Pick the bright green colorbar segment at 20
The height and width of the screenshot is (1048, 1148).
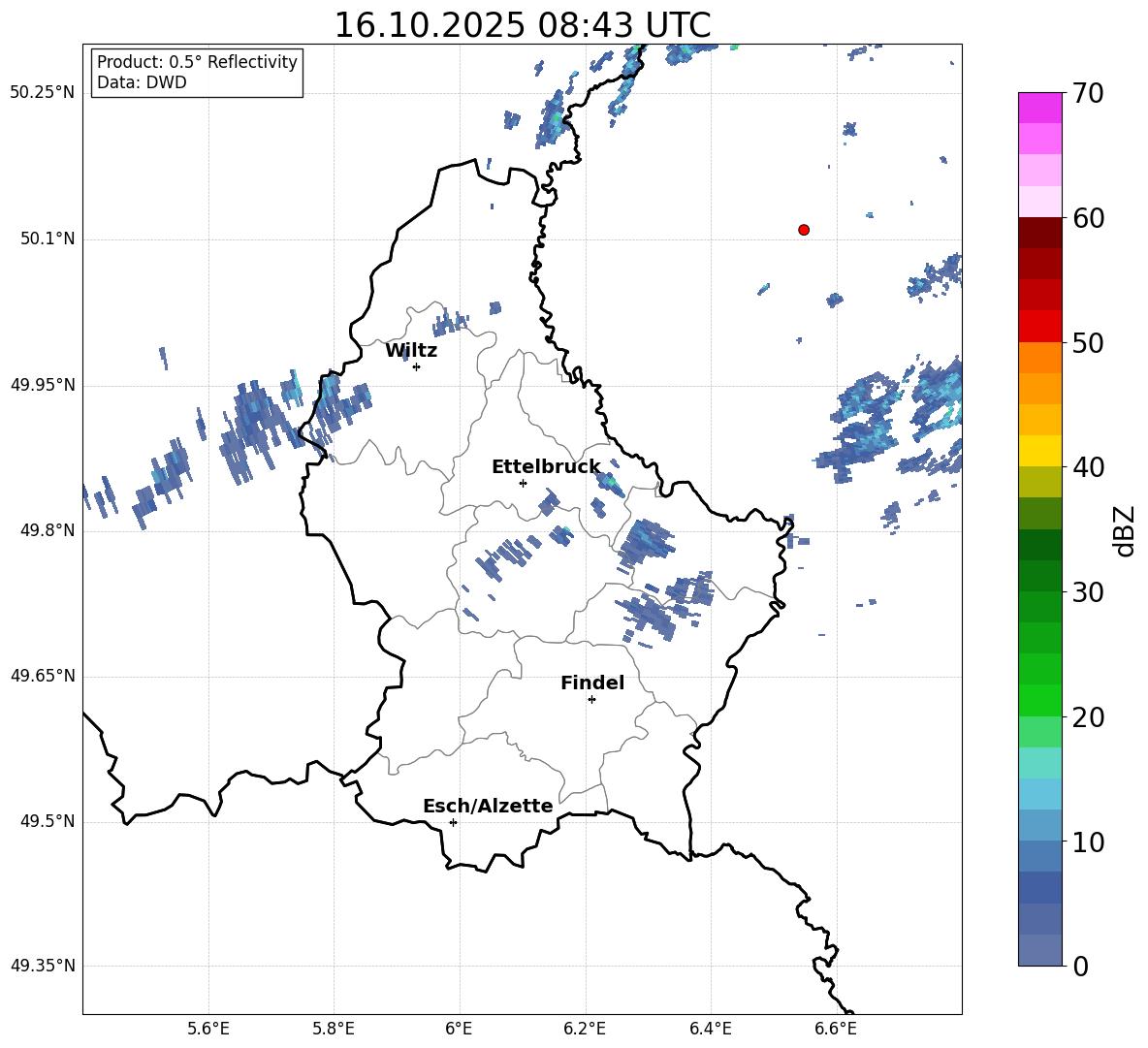pyautogui.click(x=1039, y=700)
